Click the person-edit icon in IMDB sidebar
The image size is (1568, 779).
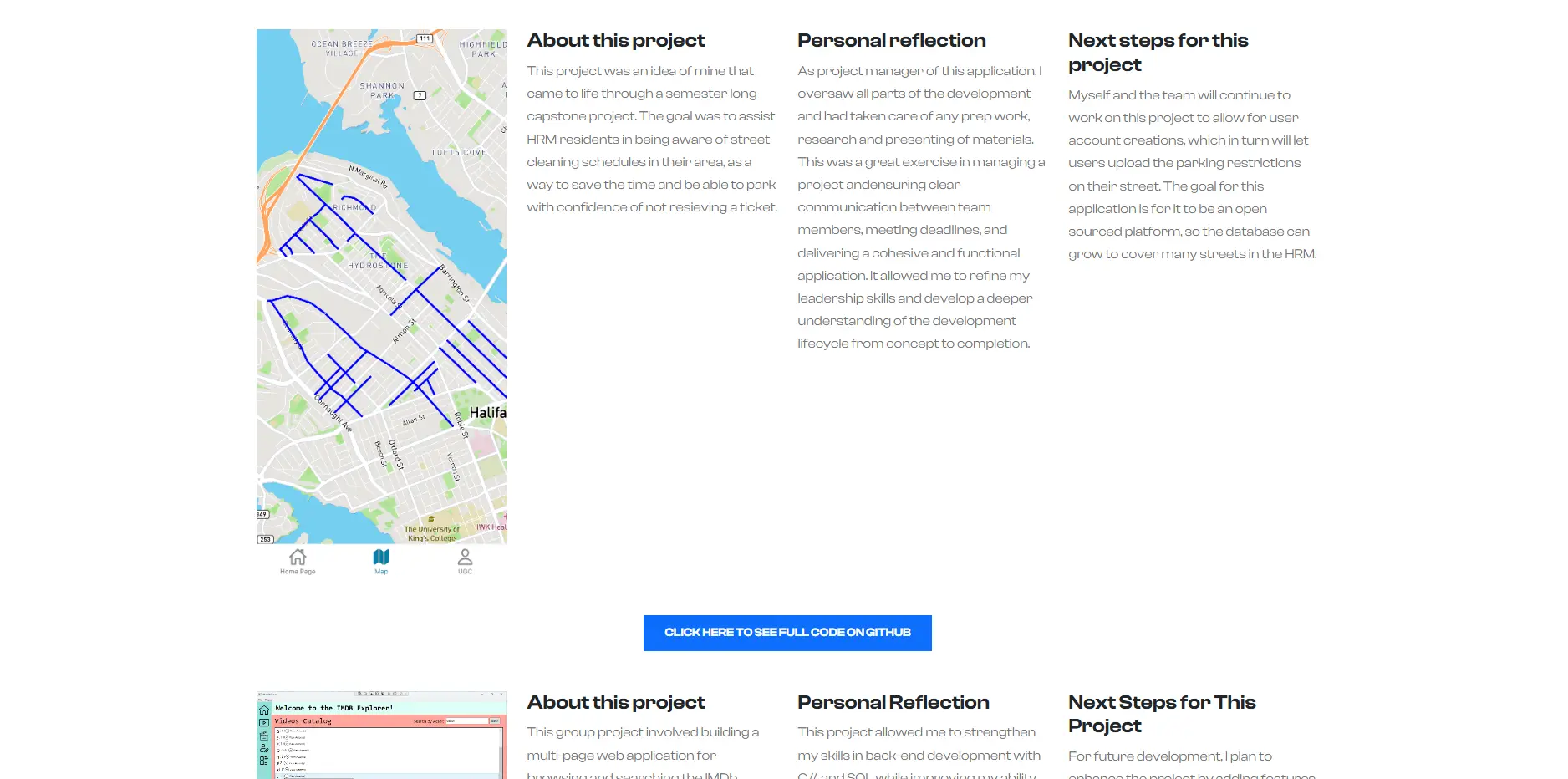click(264, 749)
